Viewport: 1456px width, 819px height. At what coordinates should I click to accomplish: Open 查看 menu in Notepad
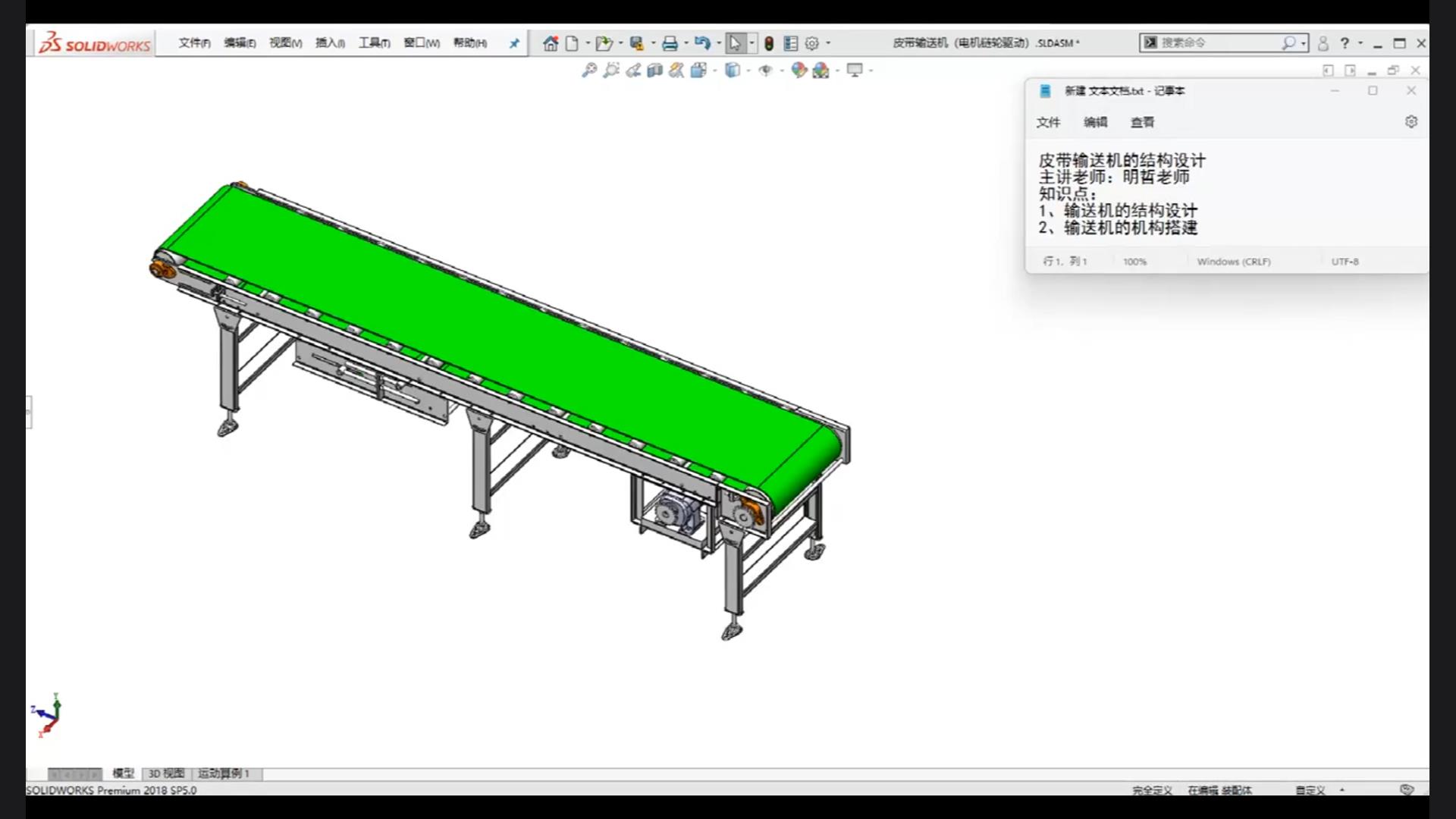pos(1142,122)
